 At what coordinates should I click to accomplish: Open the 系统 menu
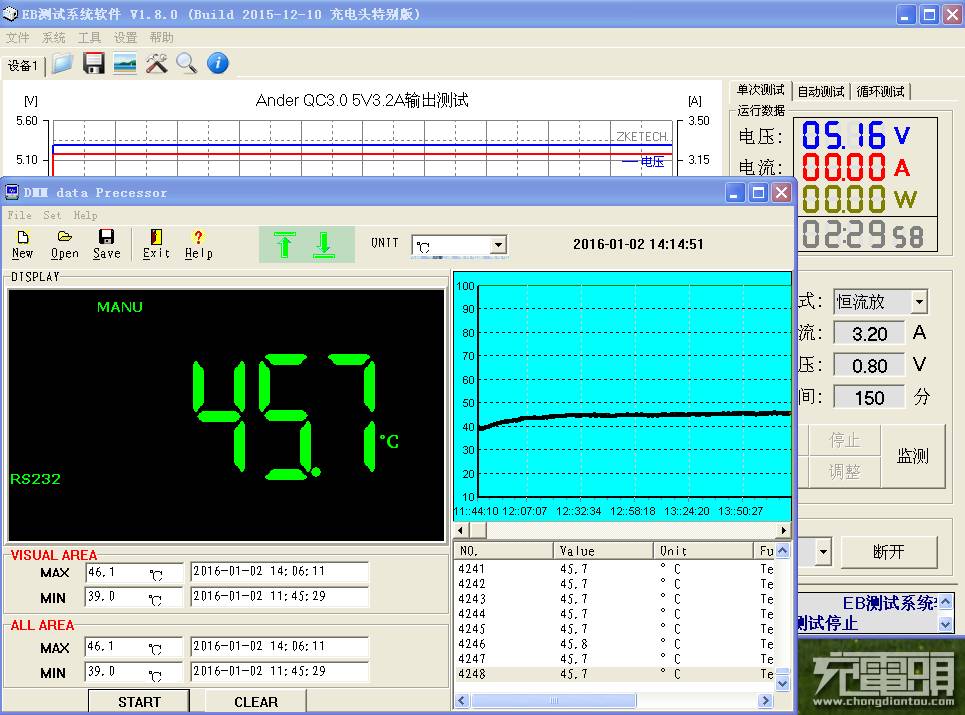(x=54, y=38)
